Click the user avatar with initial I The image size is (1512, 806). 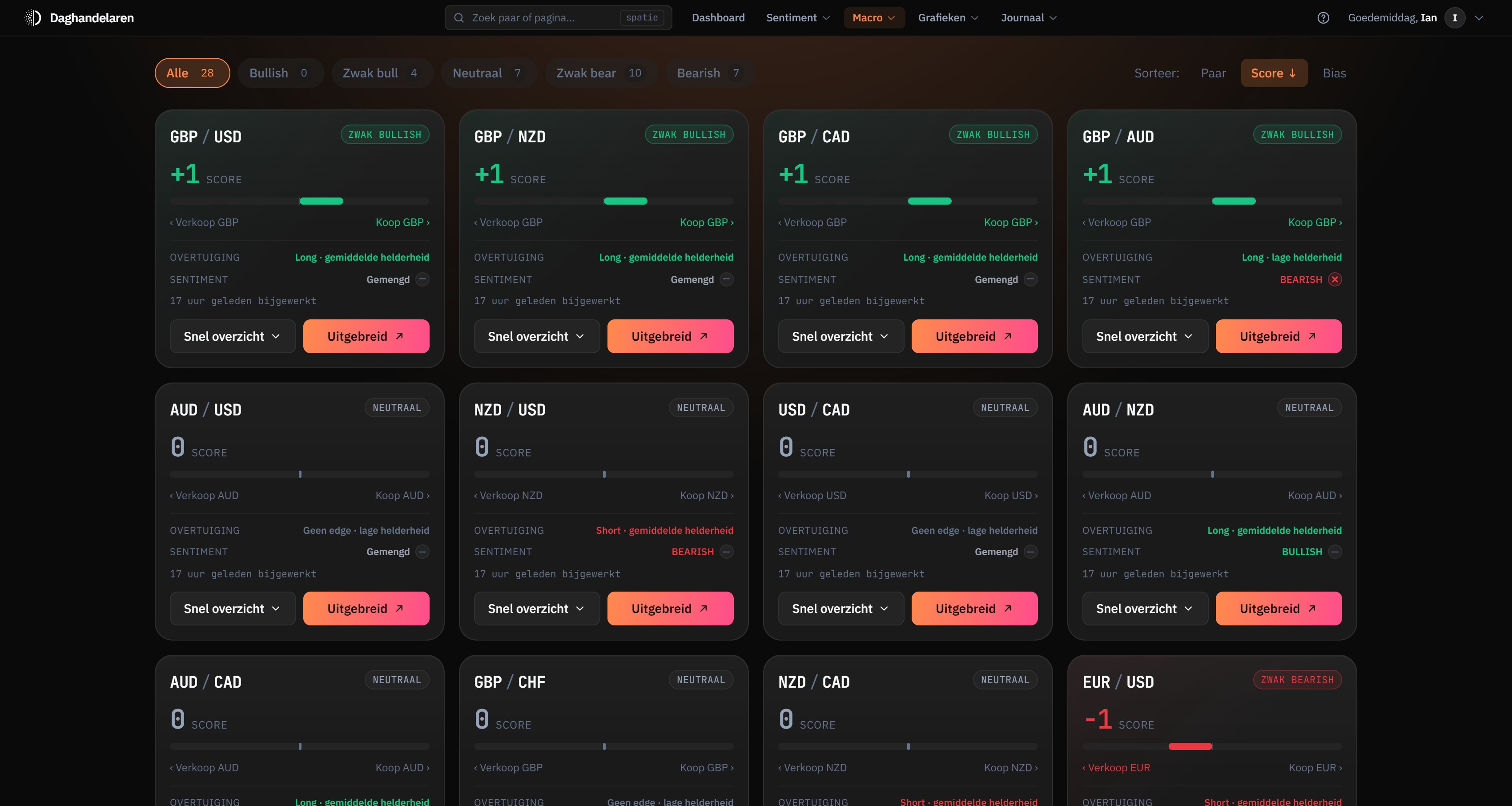tap(1455, 18)
